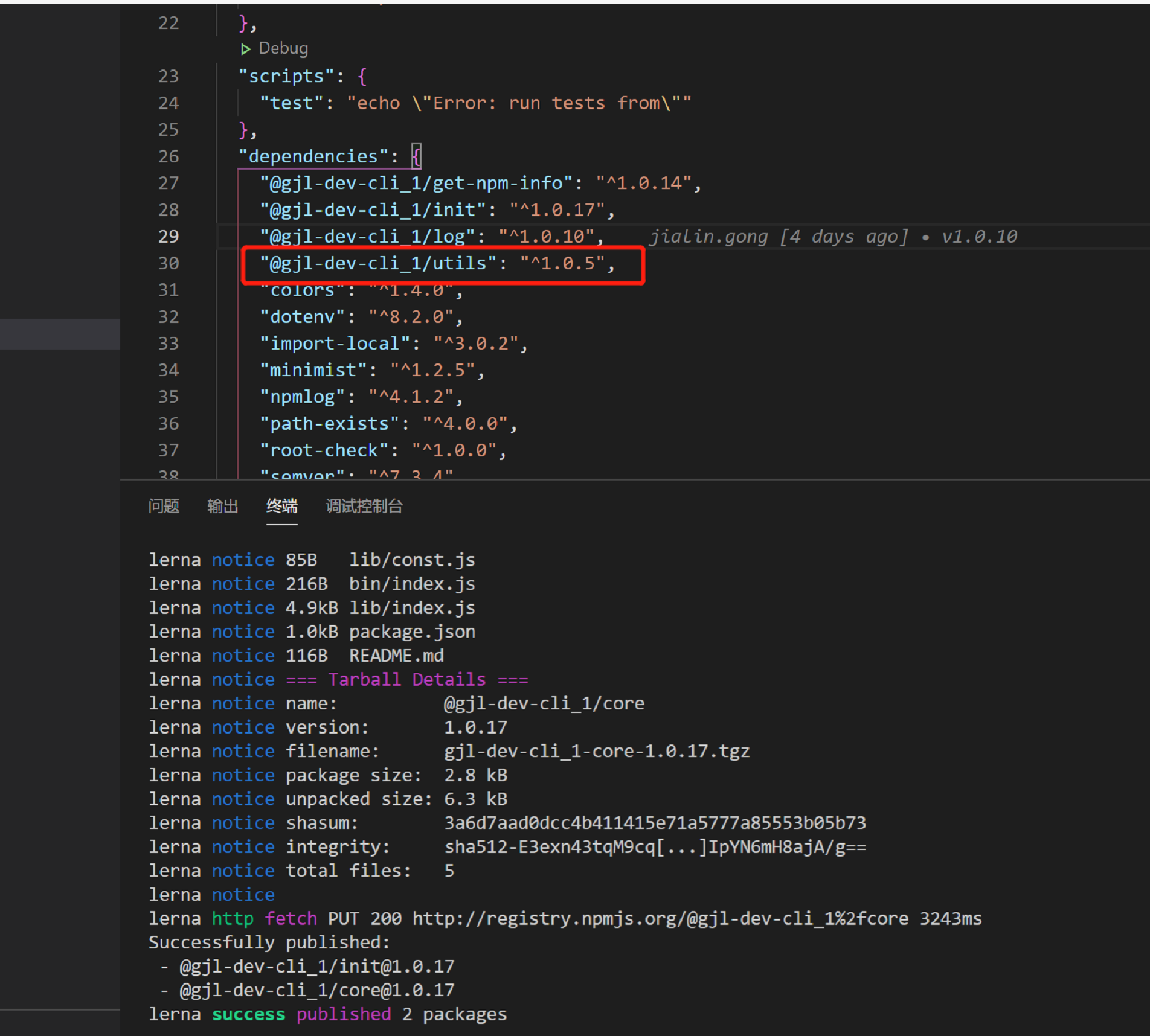The width and height of the screenshot is (1150, 1036).
Task: Click the "^3.0.2" import-local version value
Action: click(476, 344)
